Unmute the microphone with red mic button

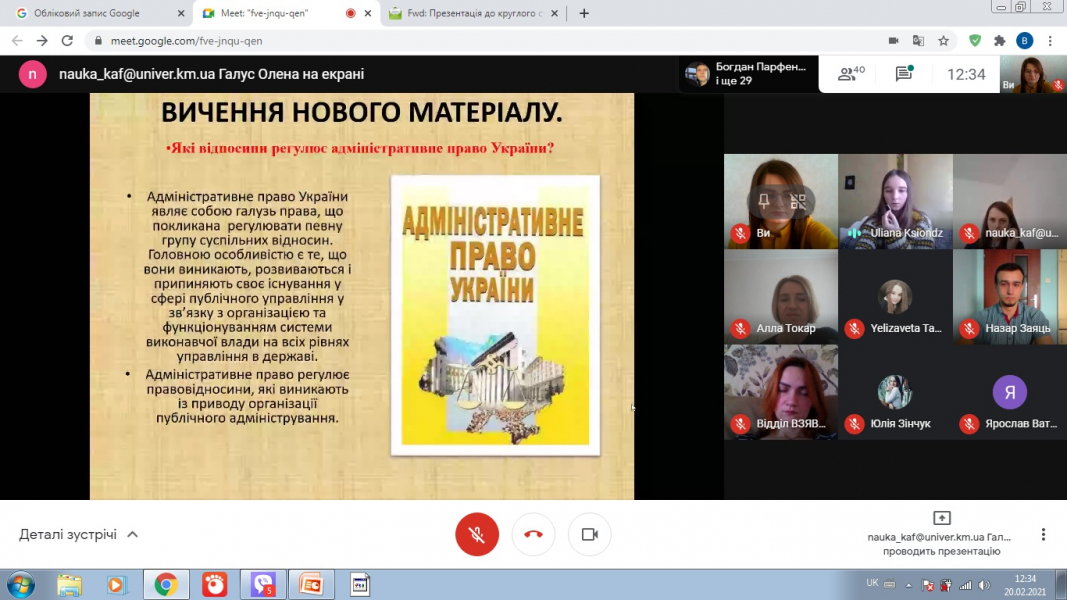click(477, 535)
